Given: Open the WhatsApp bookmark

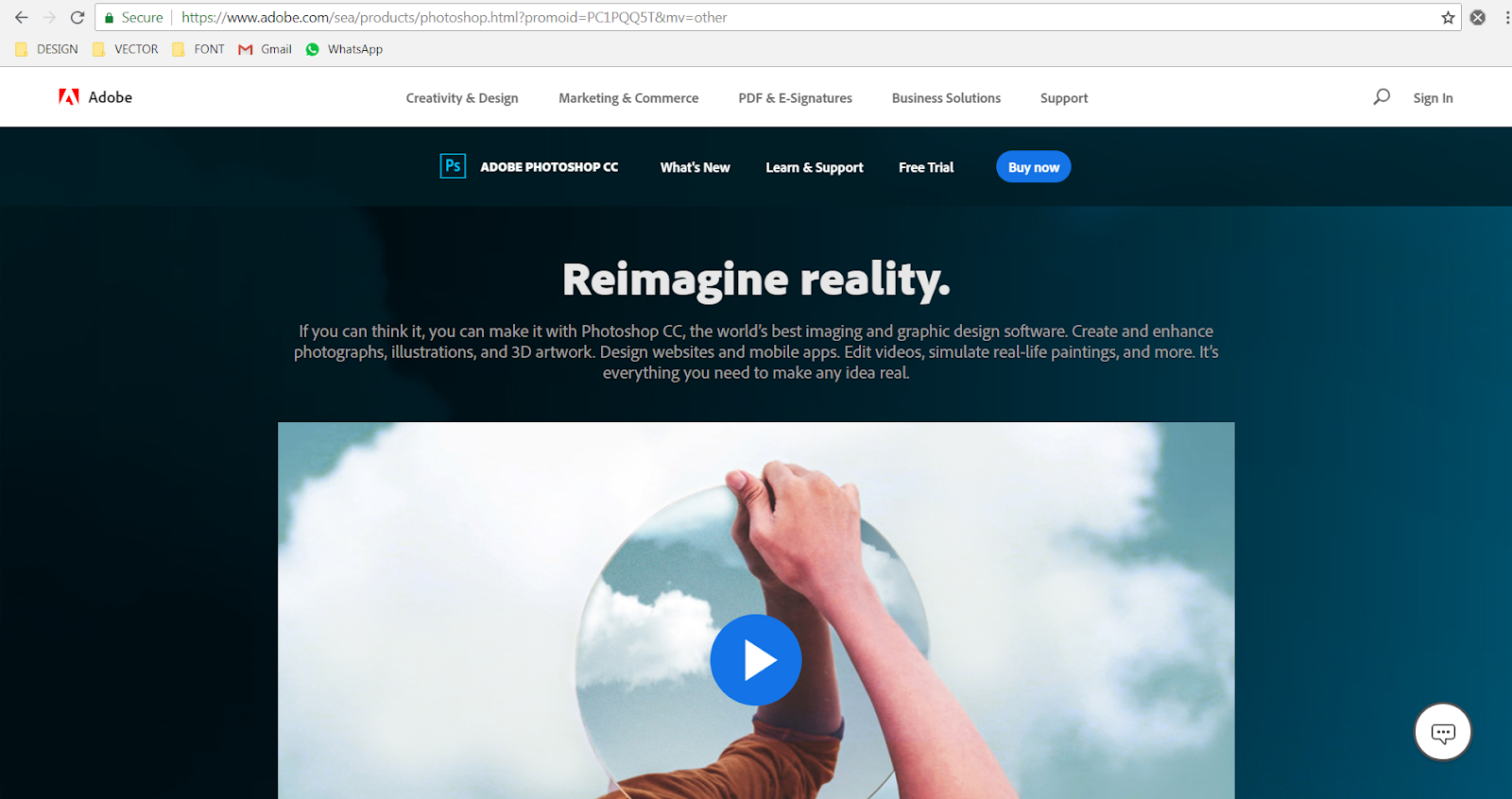Looking at the screenshot, I should click(344, 49).
